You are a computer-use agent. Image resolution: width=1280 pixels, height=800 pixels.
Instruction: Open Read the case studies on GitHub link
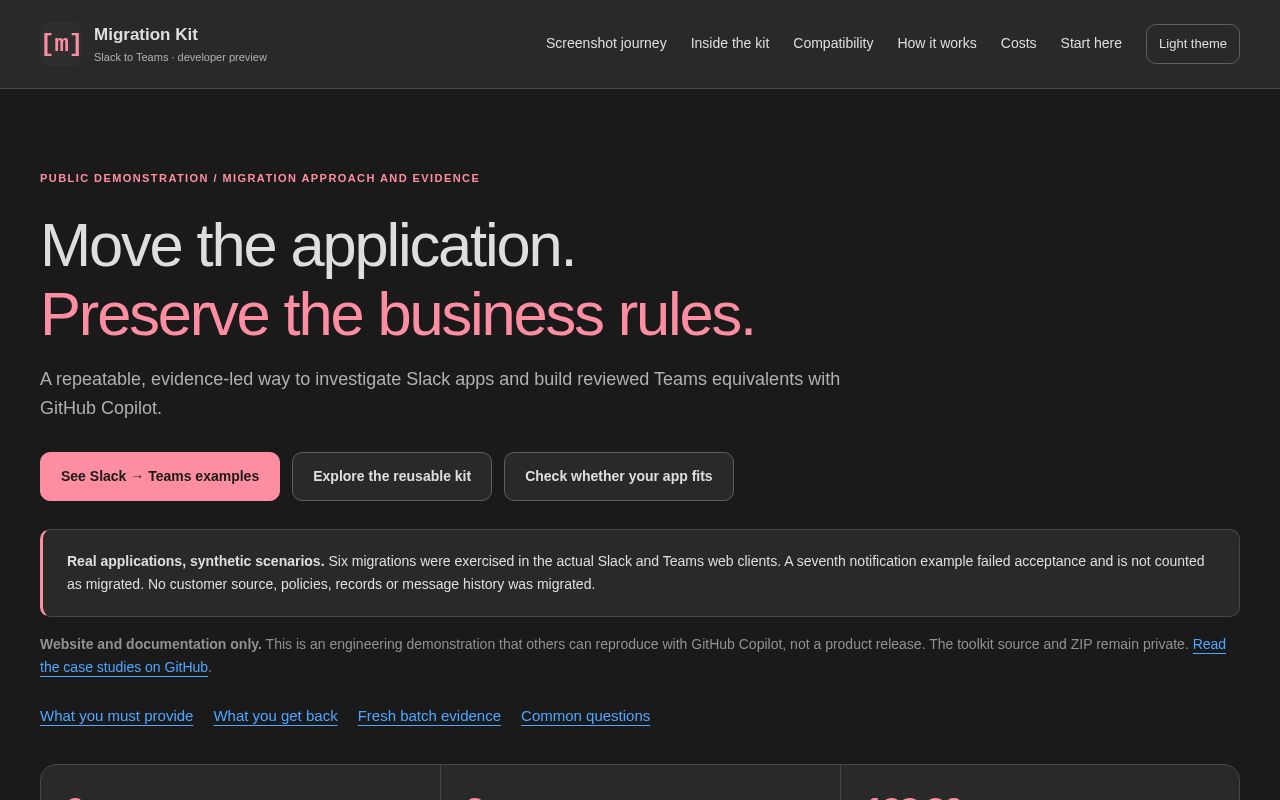(1209, 644)
